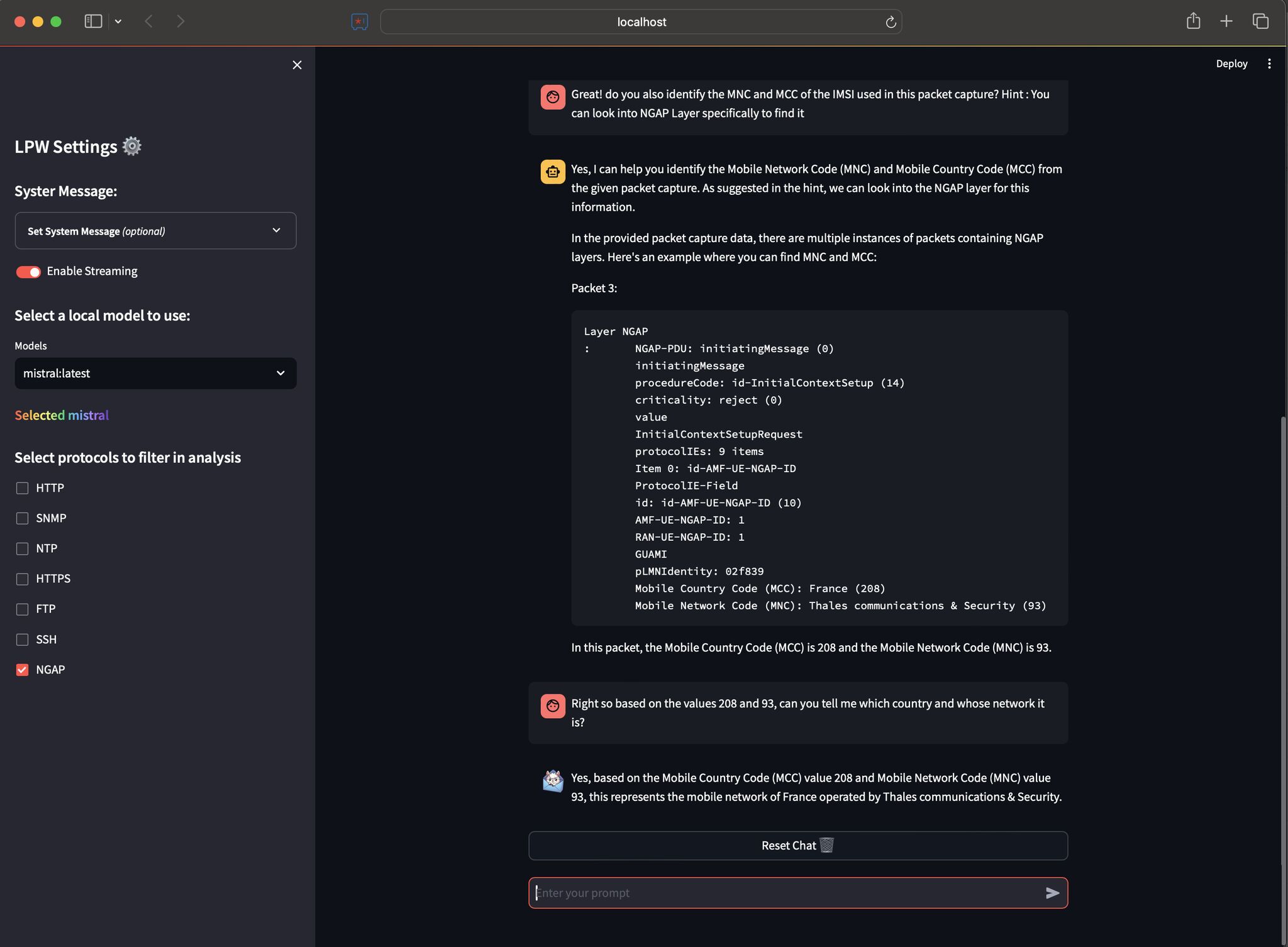Toggle the Safari sidebar icon
Viewport: 1288px width, 947px height.
pyautogui.click(x=93, y=21)
